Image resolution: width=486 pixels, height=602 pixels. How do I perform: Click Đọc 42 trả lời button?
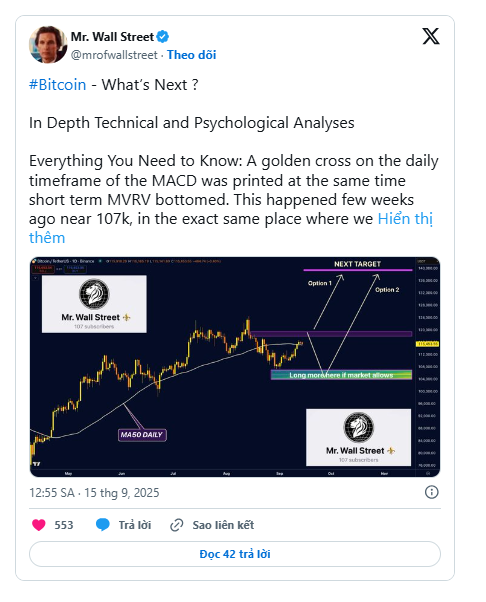click(x=235, y=554)
